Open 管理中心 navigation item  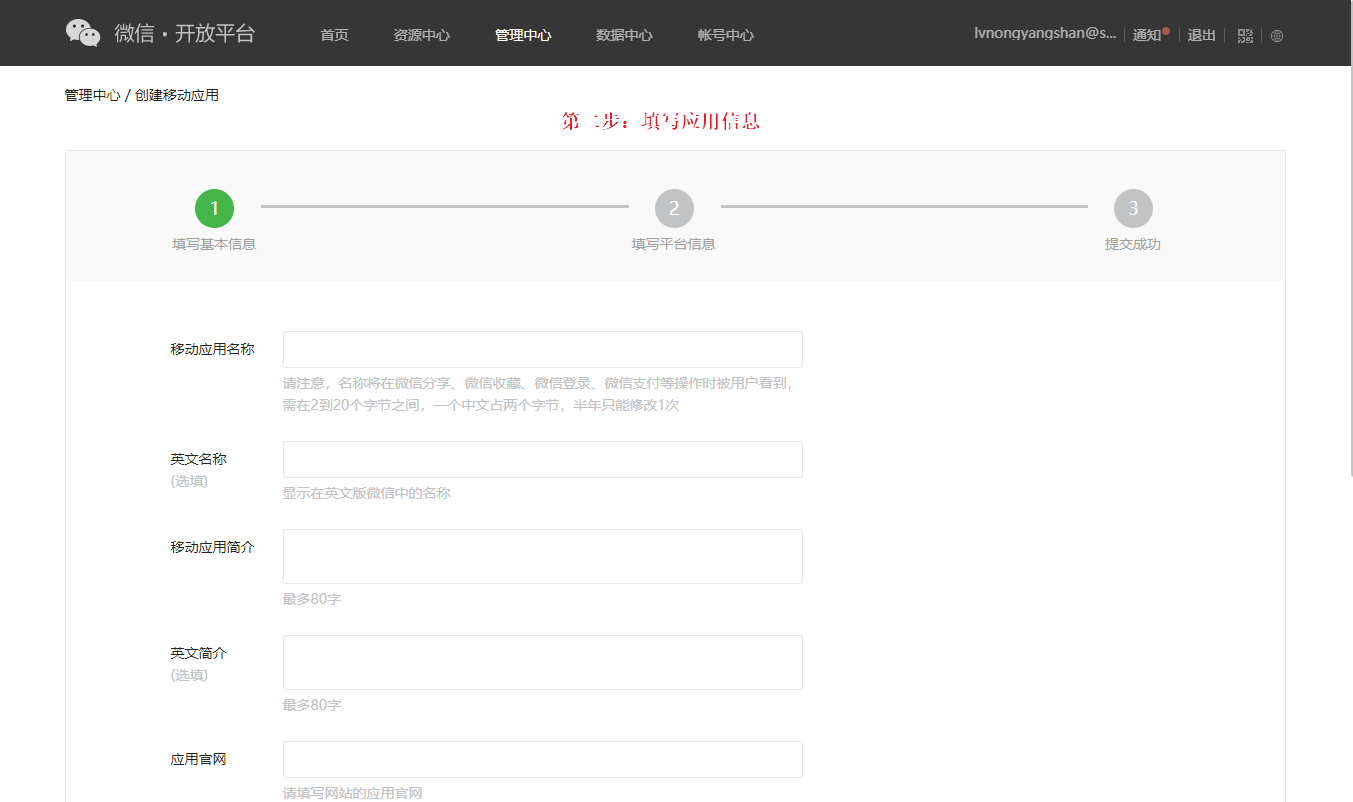pos(523,35)
